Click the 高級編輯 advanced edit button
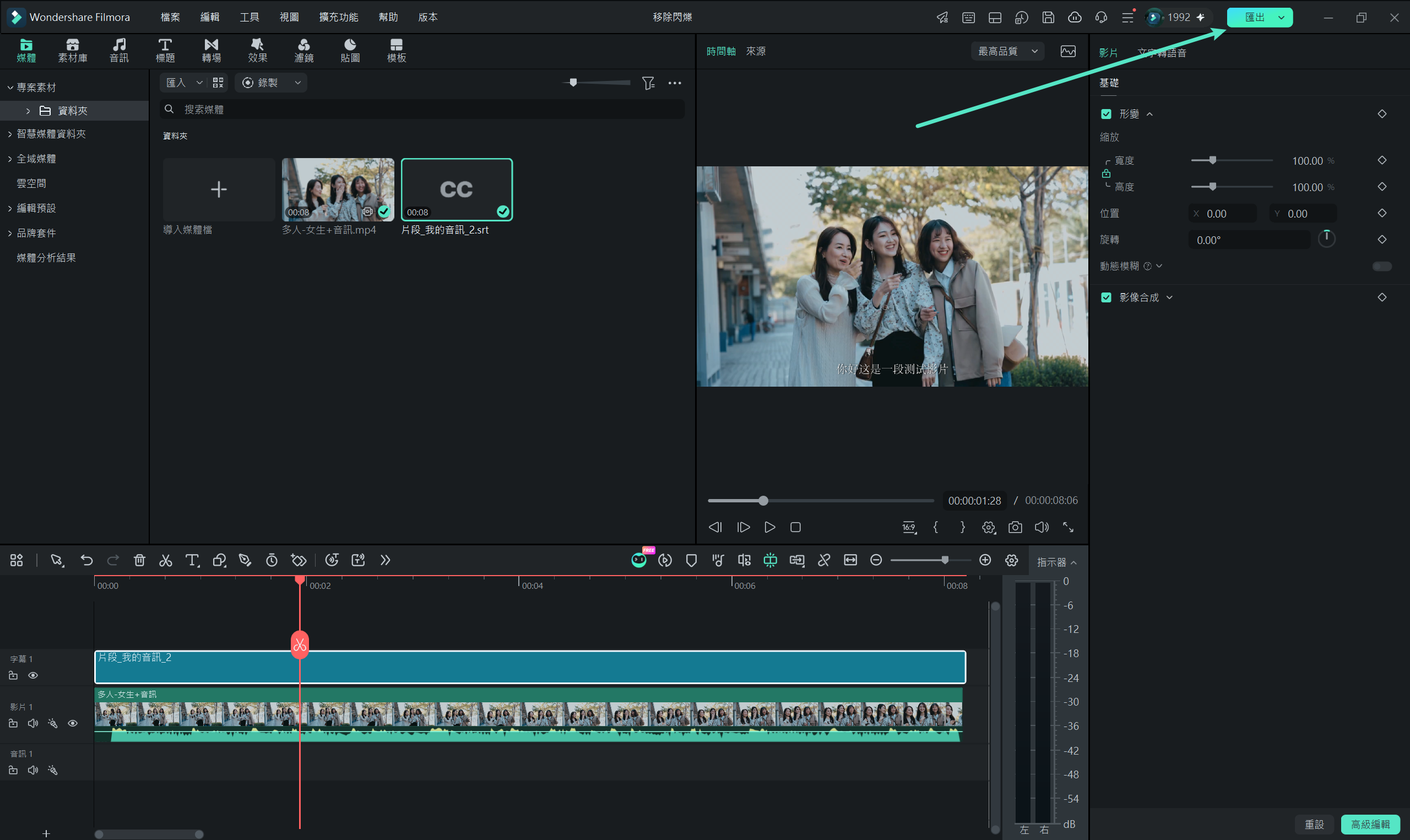This screenshot has height=840, width=1410. click(1370, 824)
